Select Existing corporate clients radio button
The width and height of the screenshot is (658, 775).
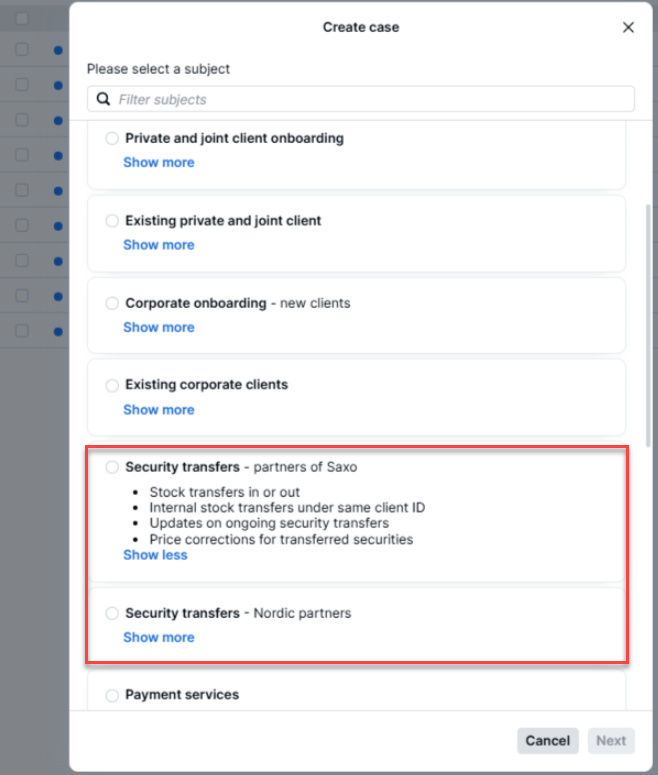pyautogui.click(x=112, y=385)
